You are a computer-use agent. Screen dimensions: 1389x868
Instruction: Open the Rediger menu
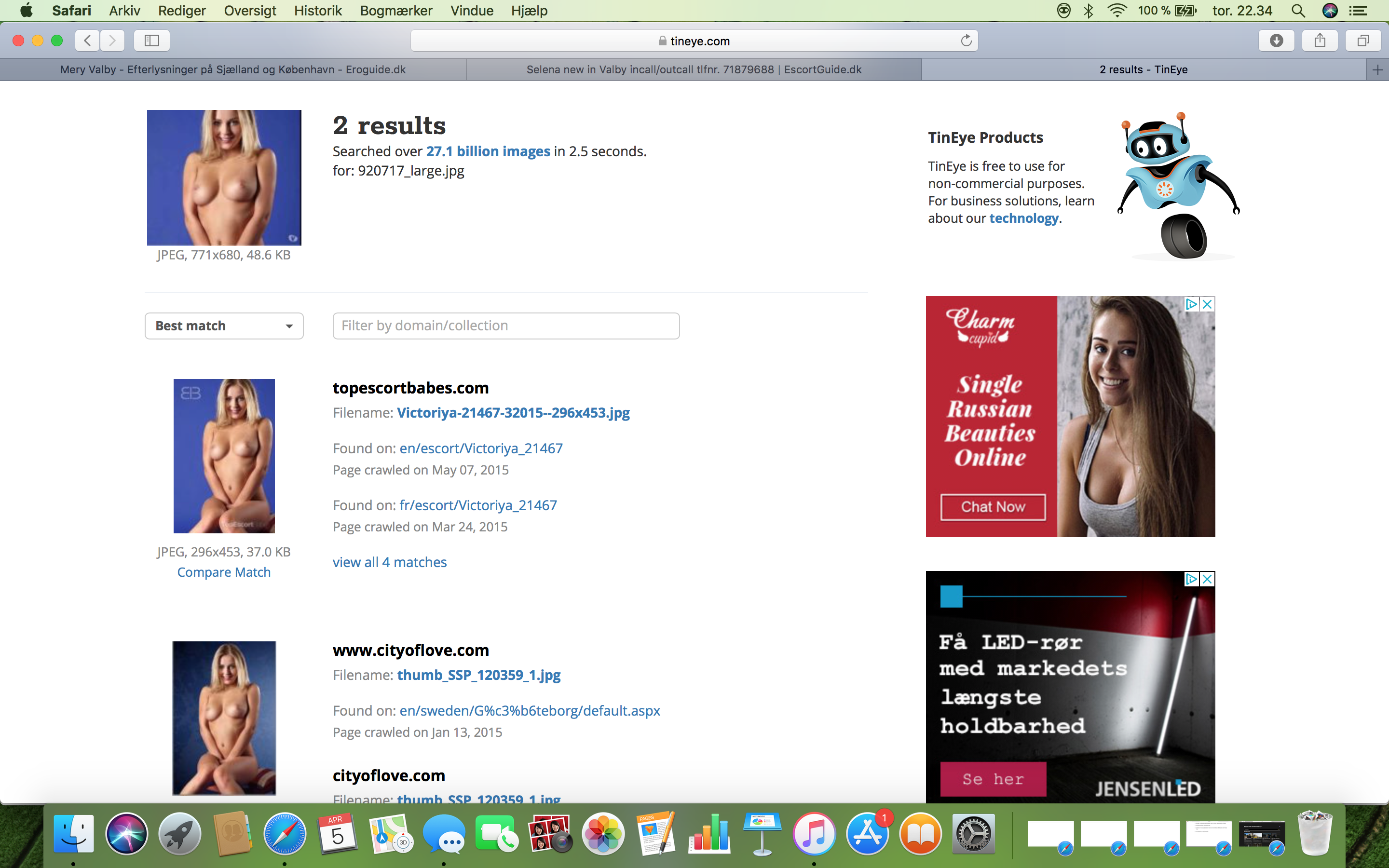(x=181, y=11)
